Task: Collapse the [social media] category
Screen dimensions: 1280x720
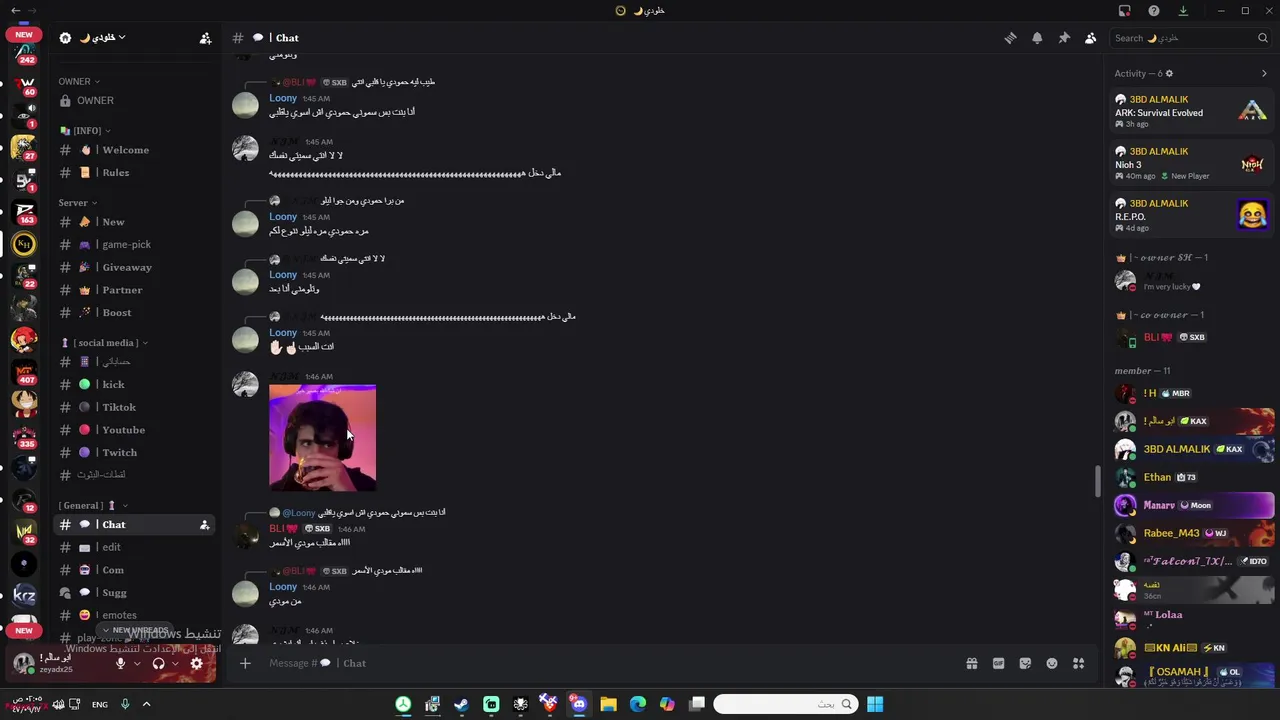Action: (104, 343)
